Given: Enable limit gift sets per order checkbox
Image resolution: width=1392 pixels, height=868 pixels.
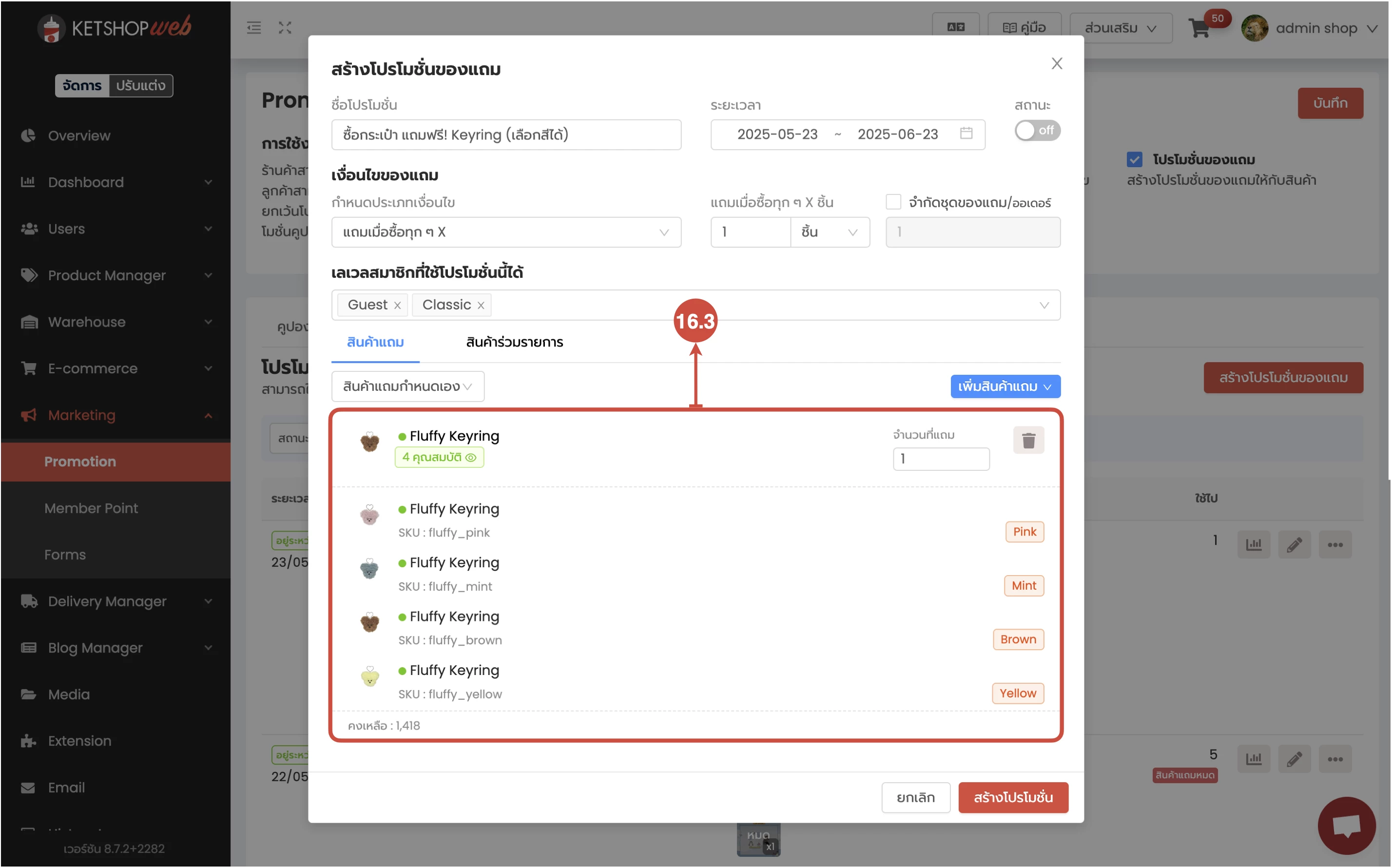Looking at the screenshot, I should 893,202.
